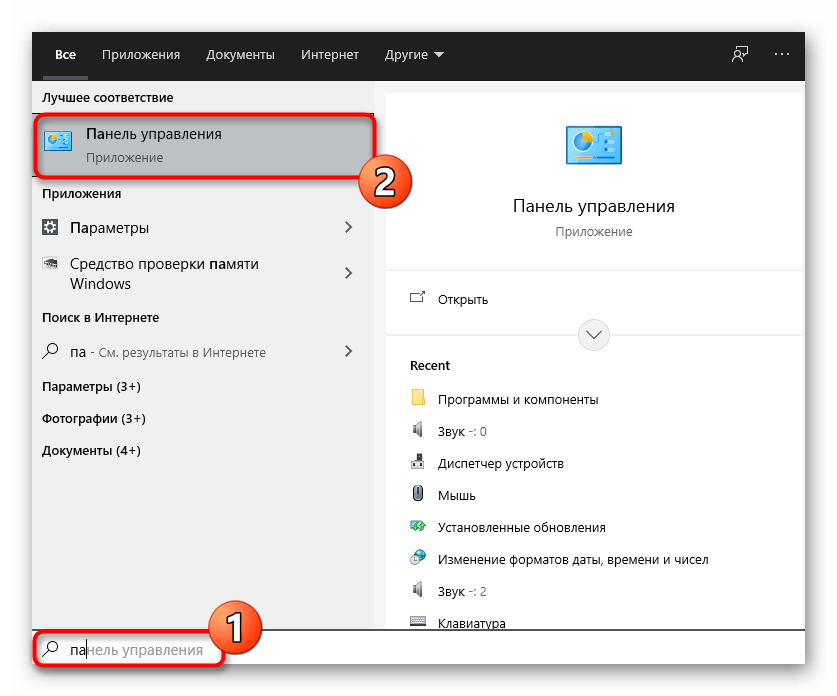The height and width of the screenshot is (696, 837).
Task: Expand the Другие filter dropdown
Action: [414, 55]
